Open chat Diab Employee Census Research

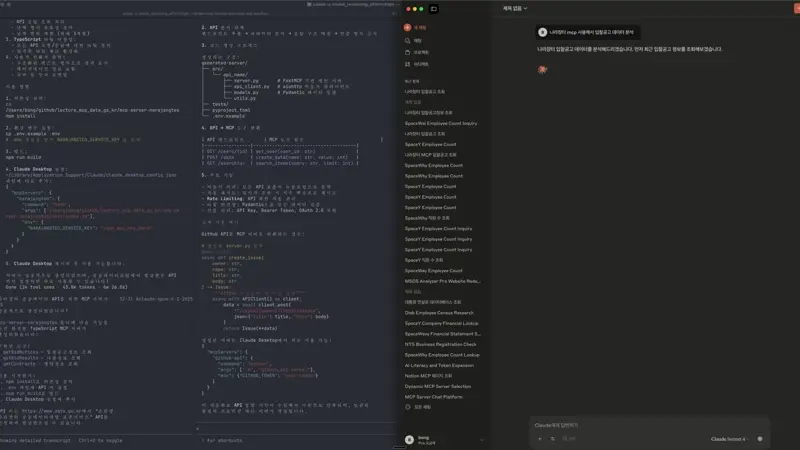pyautogui.click(x=439, y=313)
